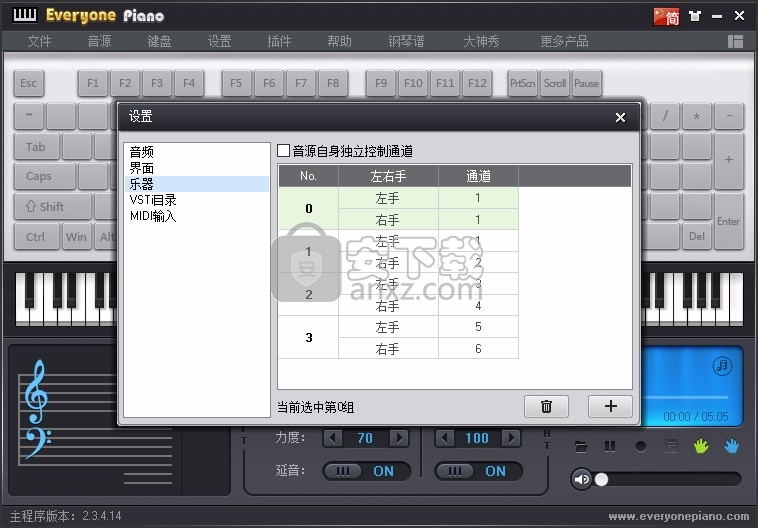Click the Enter key on numpad
The image size is (758, 528).
click(729, 221)
